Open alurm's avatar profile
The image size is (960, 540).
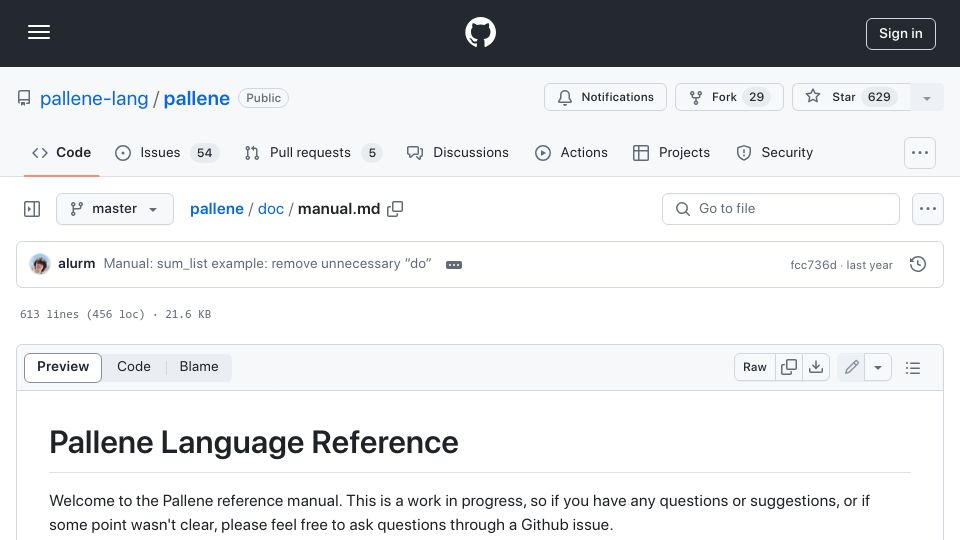click(40, 264)
